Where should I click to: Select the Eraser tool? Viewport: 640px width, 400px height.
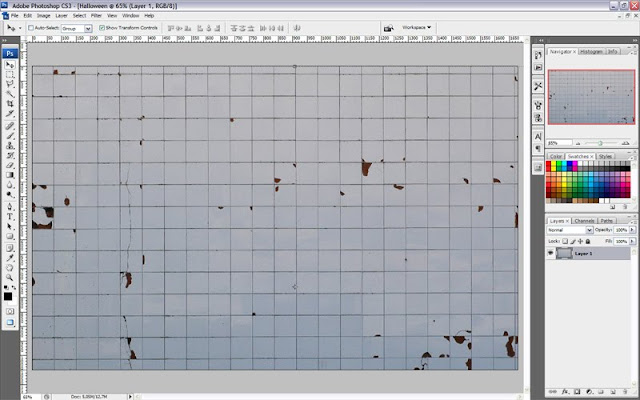tap(10, 165)
